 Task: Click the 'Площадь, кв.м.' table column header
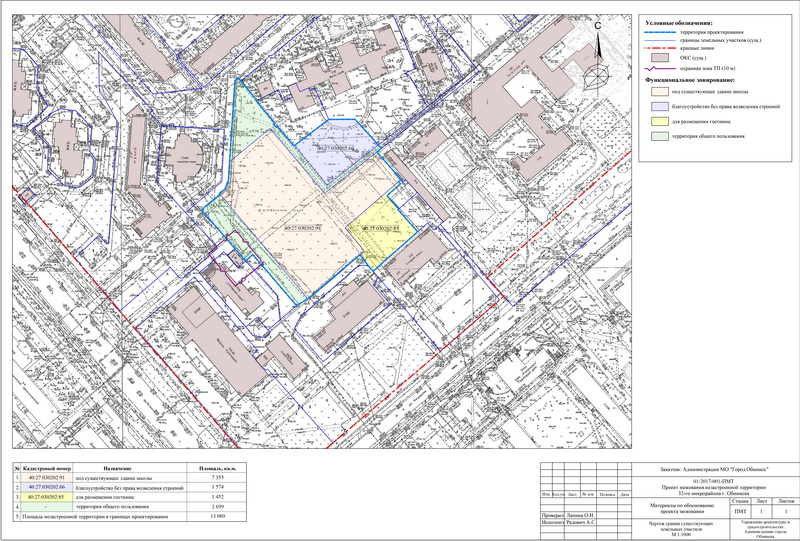coord(216,468)
